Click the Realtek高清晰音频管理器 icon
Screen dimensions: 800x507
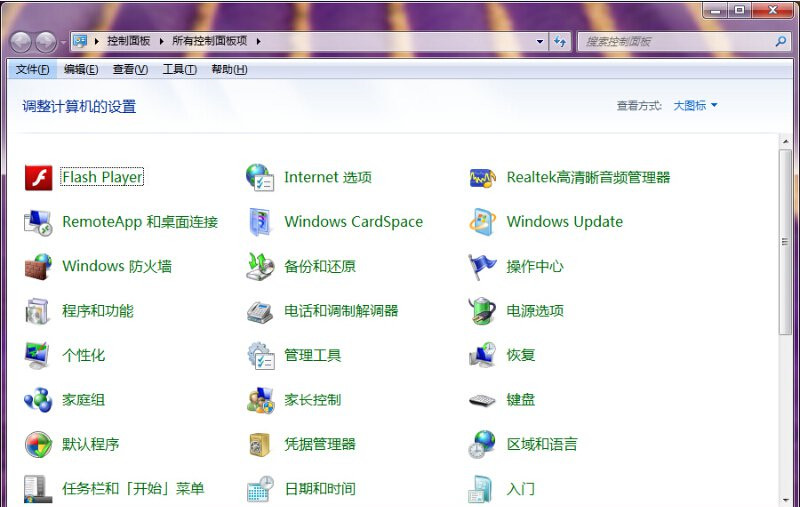pyautogui.click(x=482, y=178)
